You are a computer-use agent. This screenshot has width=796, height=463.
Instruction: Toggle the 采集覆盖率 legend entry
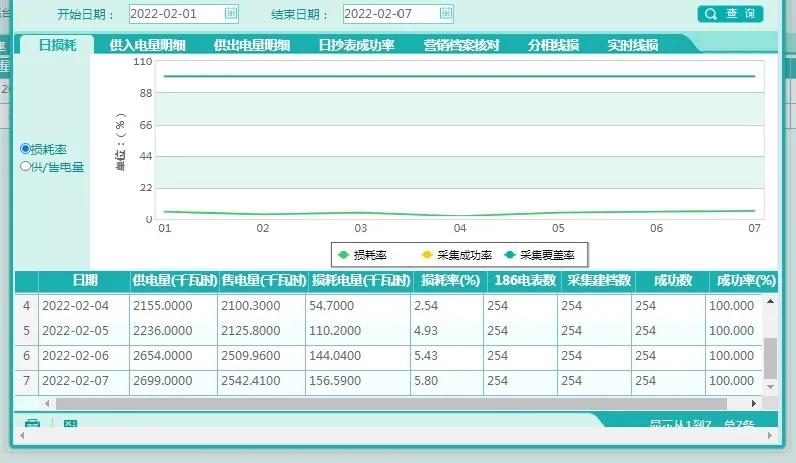(x=540, y=255)
